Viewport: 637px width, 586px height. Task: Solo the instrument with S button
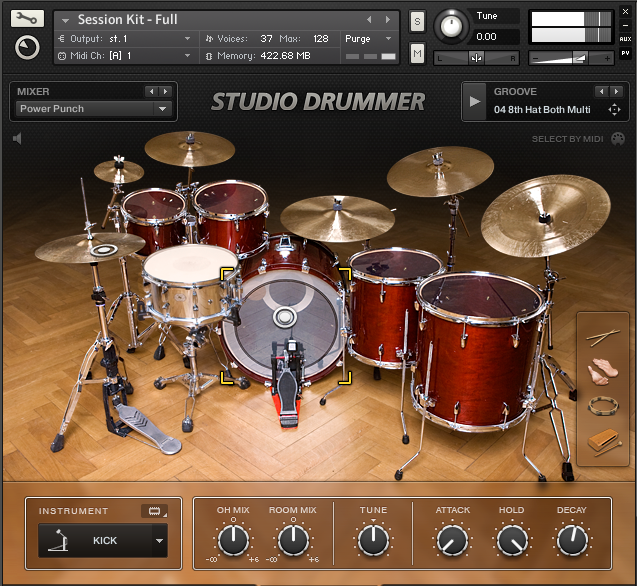tap(417, 21)
